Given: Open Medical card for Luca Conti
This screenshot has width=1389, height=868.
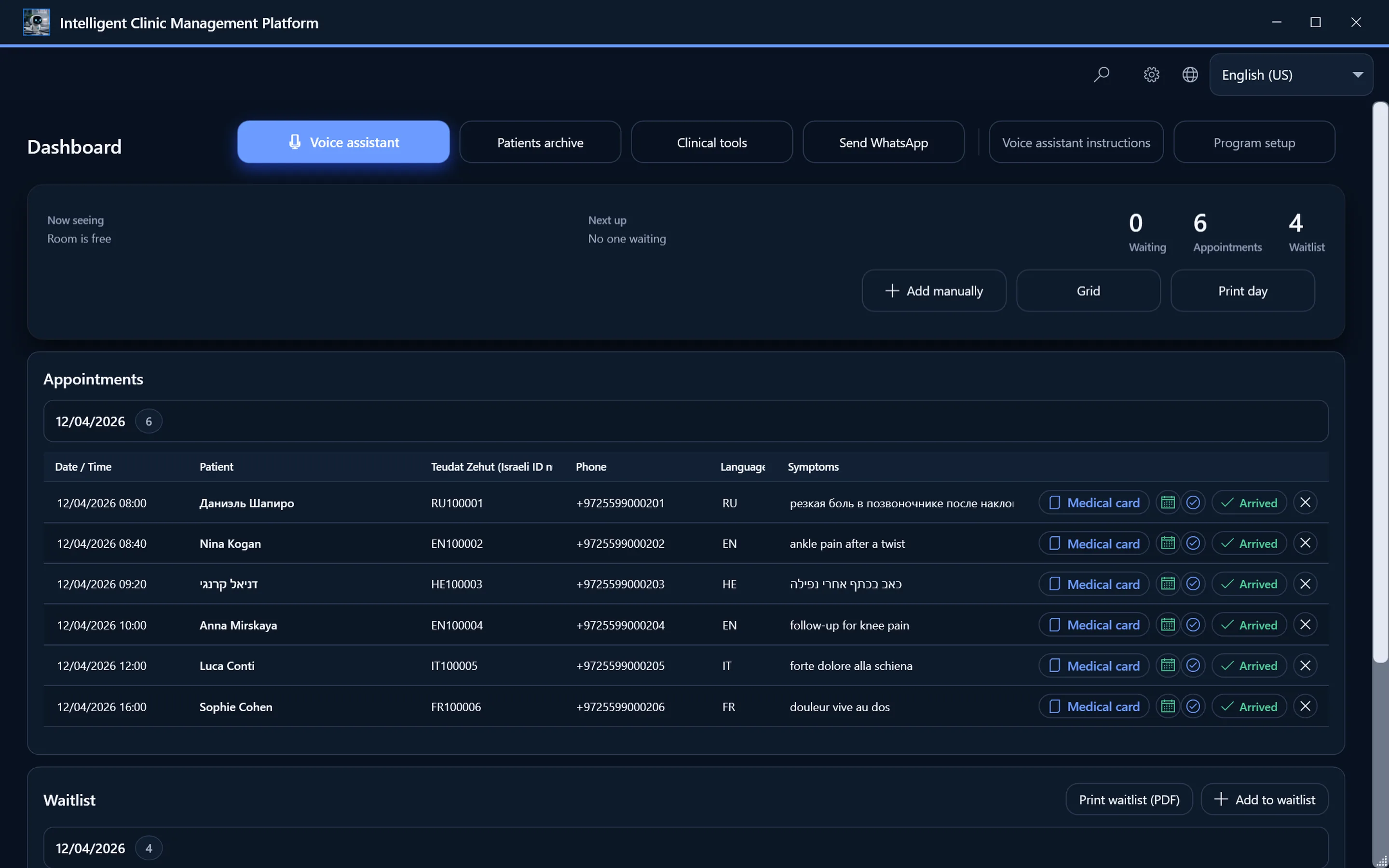Looking at the screenshot, I should 1094,665.
